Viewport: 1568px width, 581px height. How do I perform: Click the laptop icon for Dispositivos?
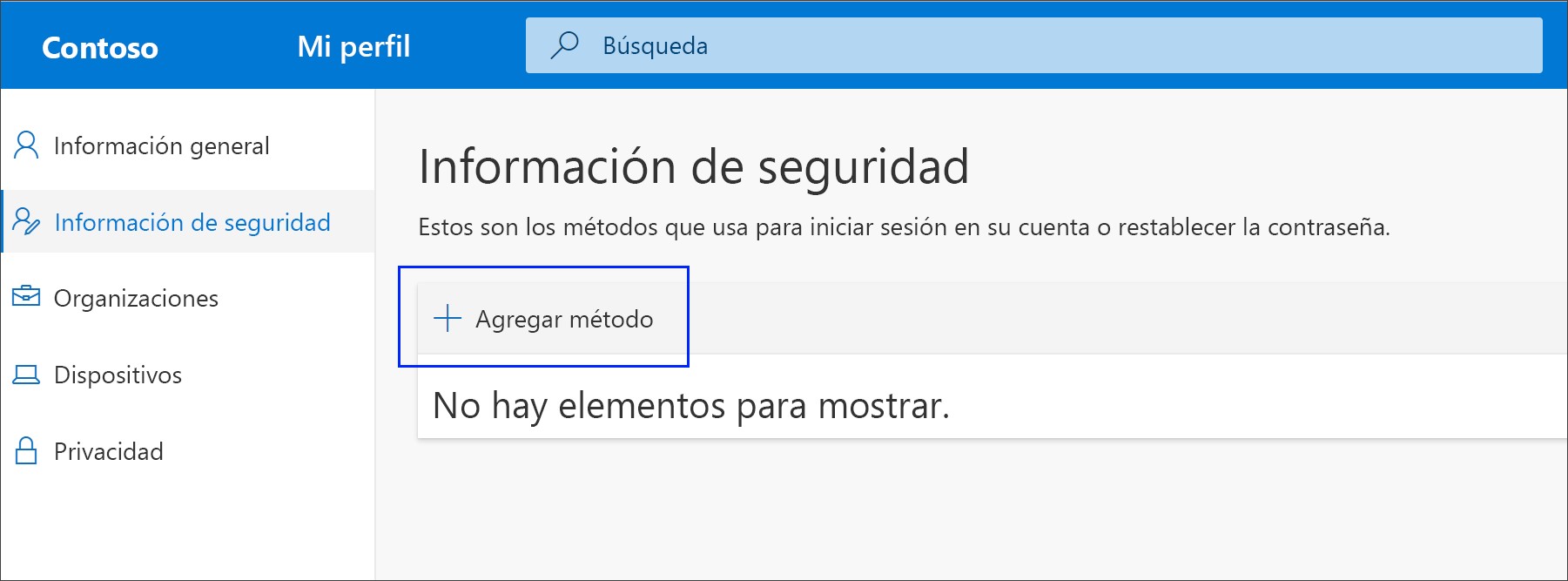26,375
